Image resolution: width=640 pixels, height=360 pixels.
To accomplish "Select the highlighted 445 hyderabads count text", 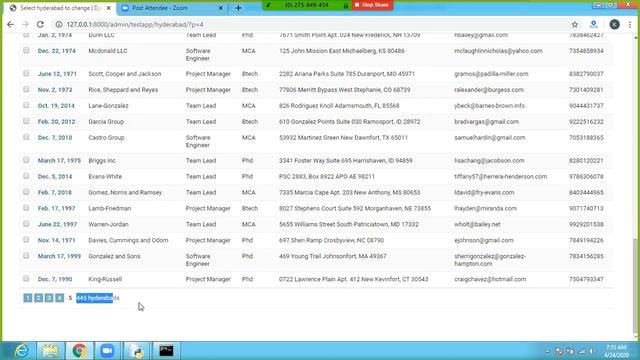I will [98, 298].
